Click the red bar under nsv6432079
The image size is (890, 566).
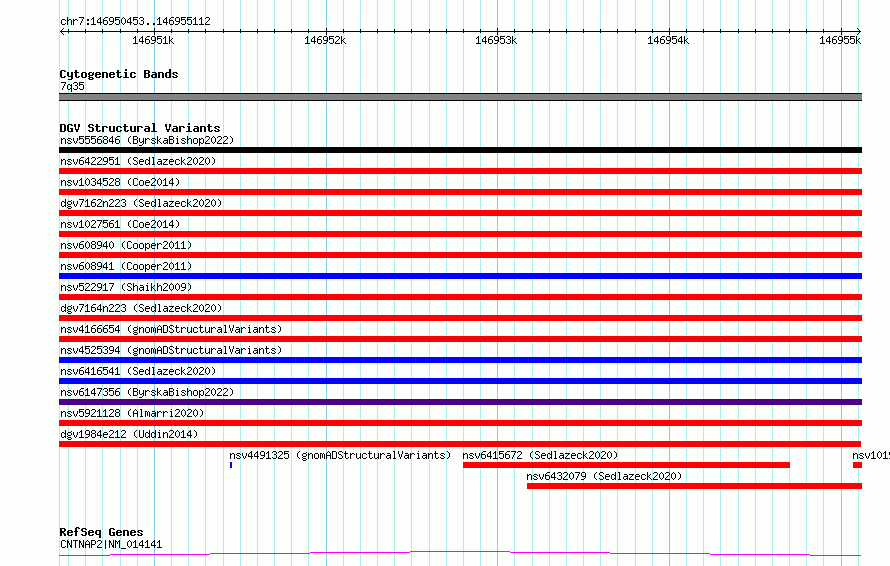[694, 486]
